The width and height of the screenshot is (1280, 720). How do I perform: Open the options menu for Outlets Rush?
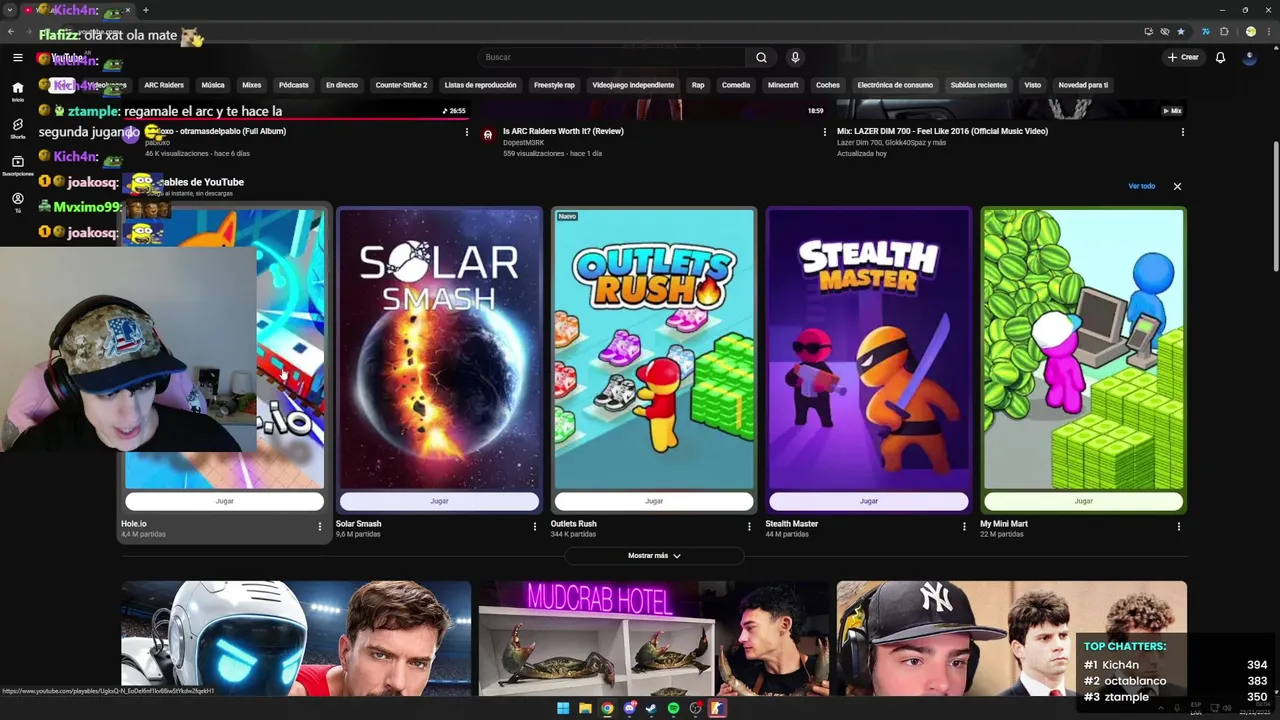click(x=749, y=526)
